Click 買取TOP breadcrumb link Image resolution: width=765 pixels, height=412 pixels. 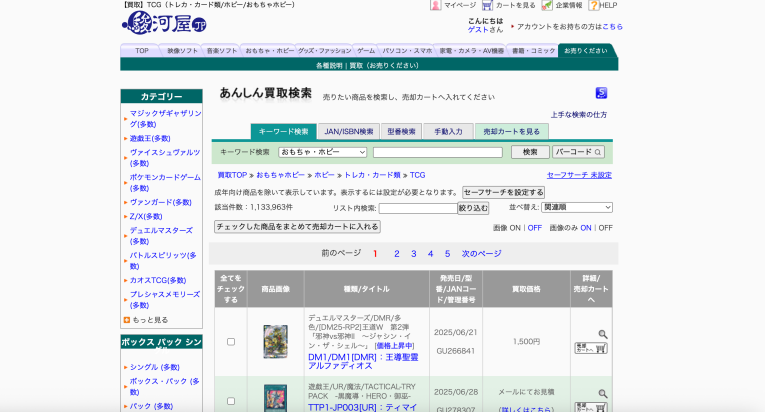point(232,175)
